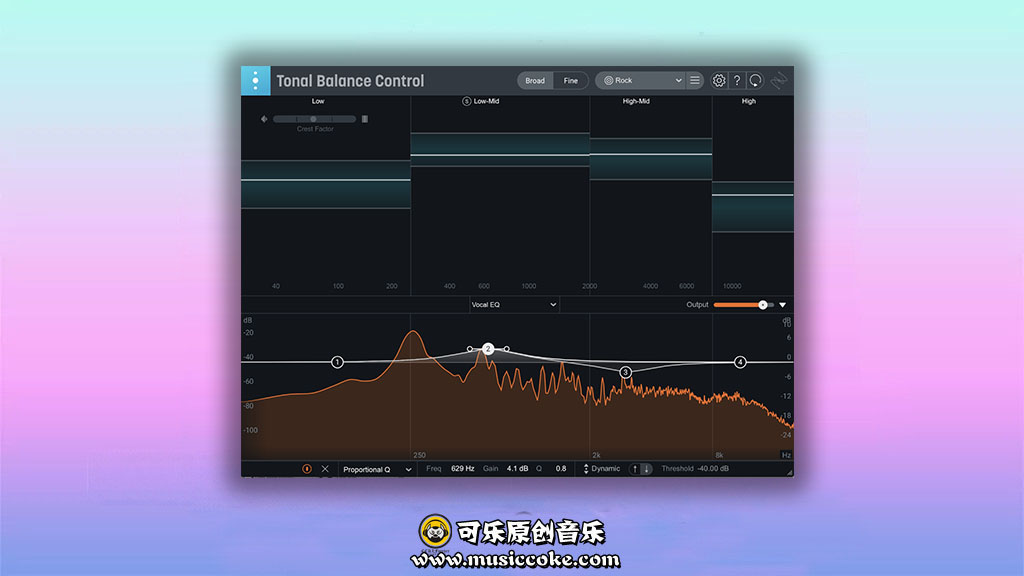Viewport: 1024px width, 576px height.
Task: Select the upward dynamic direction arrow
Action: tap(635, 469)
